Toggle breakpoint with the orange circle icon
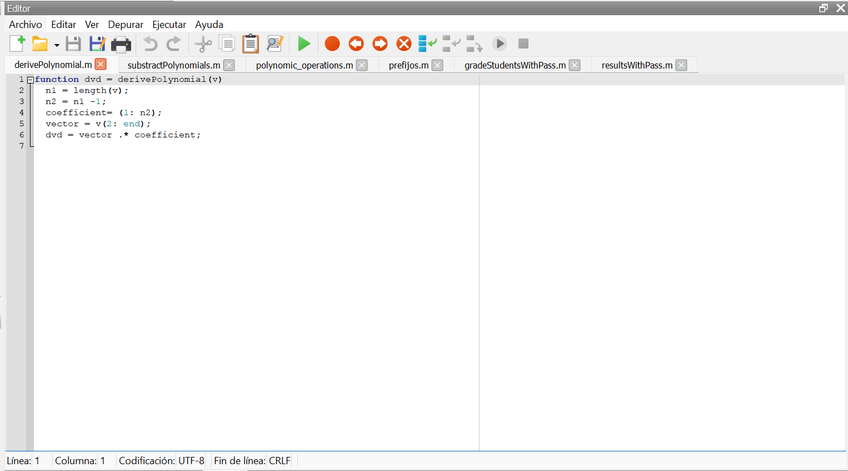Screen dimensions: 848x471 pos(332,44)
